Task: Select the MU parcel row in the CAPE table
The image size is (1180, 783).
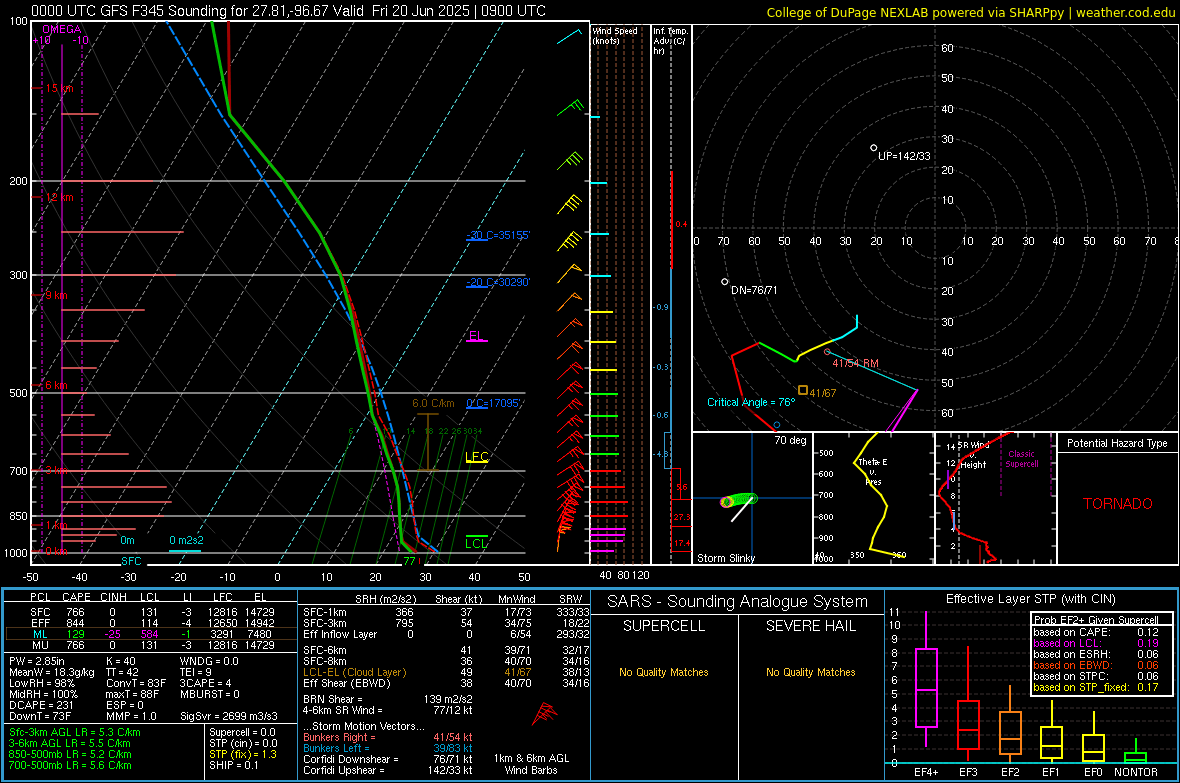Action: (151, 645)
